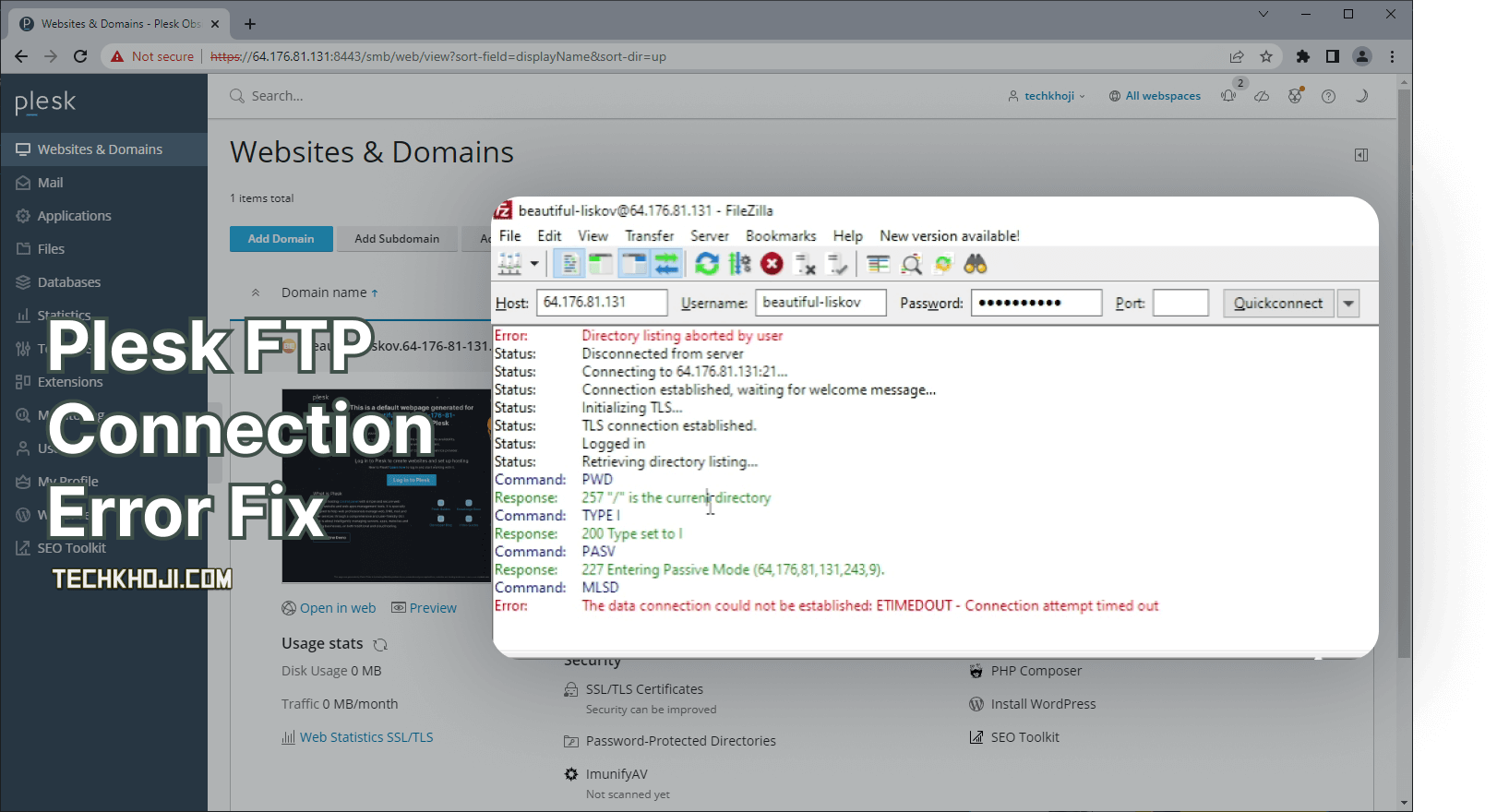The width and height of the screenshot is (1509, 812).
Task: Disconnect from the currently visible server
Action: click(805, 265)
